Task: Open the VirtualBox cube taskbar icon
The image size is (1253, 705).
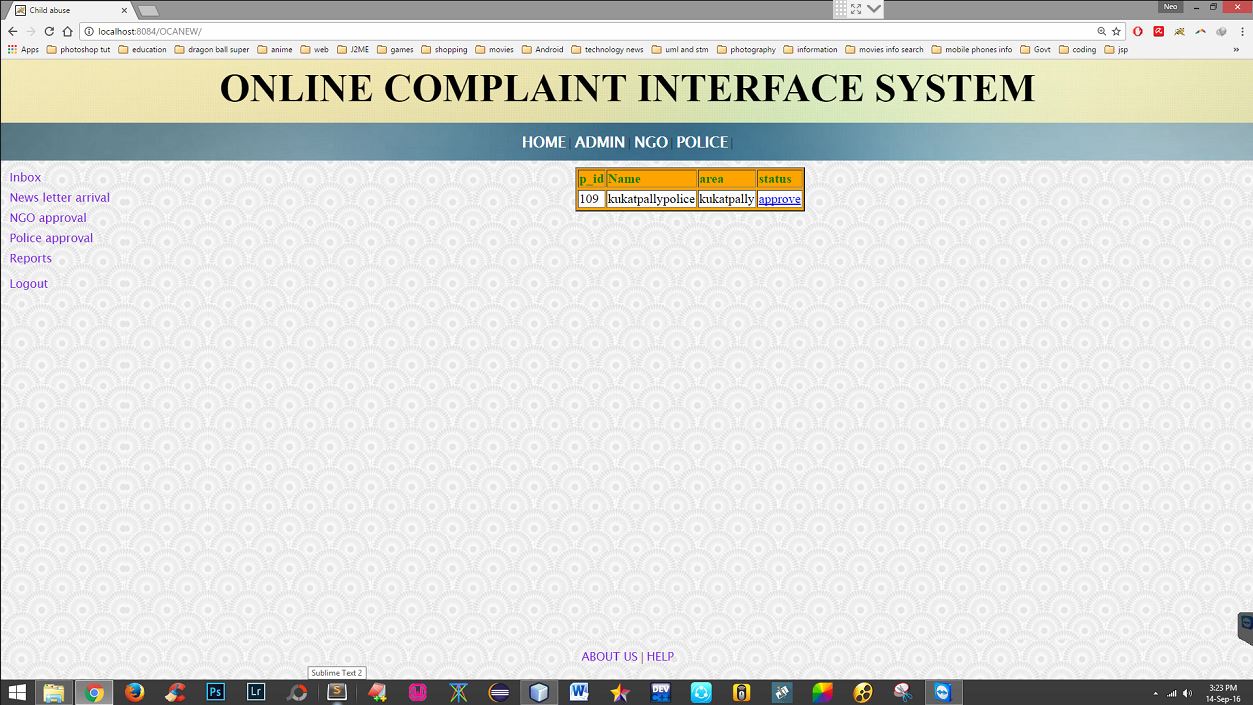Action: [x=539, y=692]
